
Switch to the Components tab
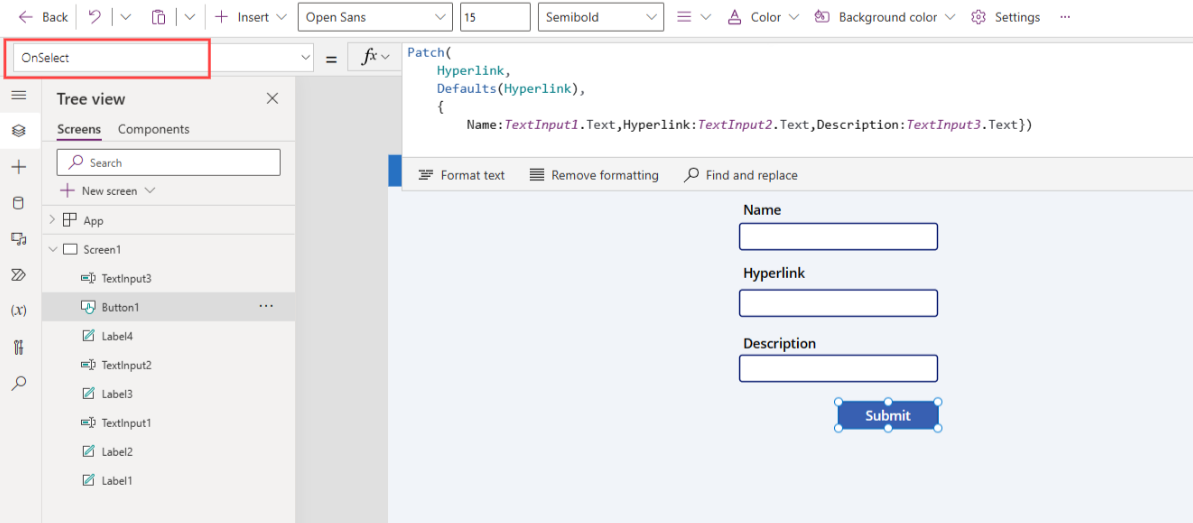pos(153,129)
